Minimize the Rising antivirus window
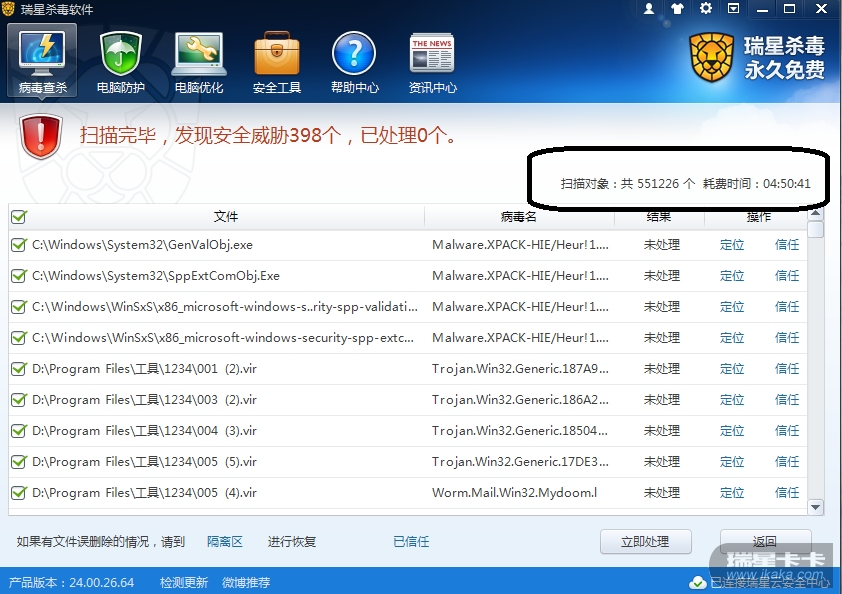The width and height of the screenshot is (842, 594). (762, 9)
